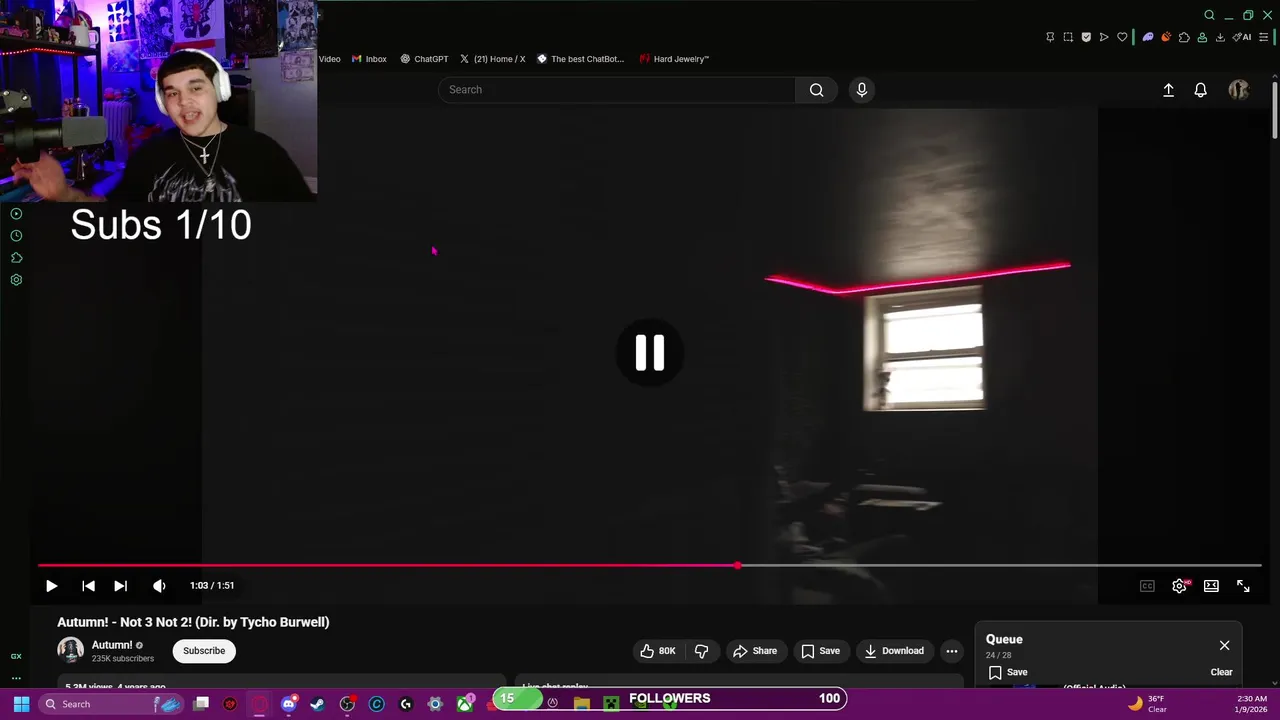Open the History clock sidebar icon
1280x720 pixels.
tap(16, 236)
